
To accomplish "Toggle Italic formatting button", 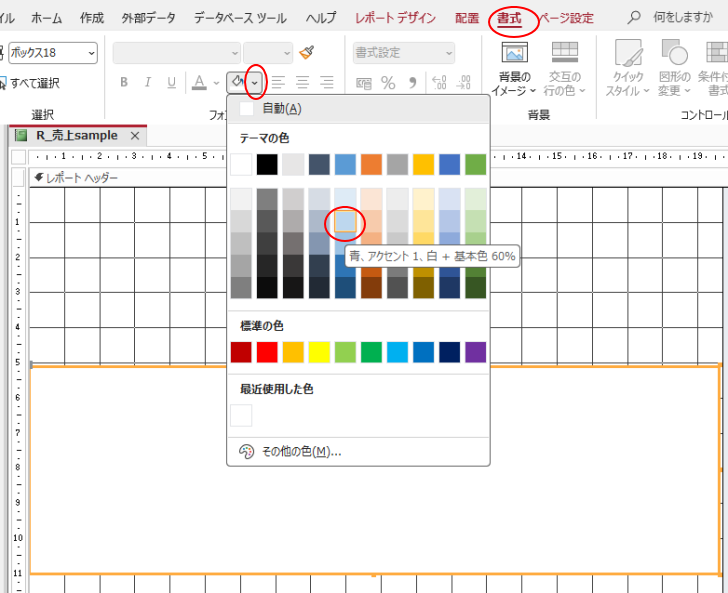I will [x=148, y=82].
